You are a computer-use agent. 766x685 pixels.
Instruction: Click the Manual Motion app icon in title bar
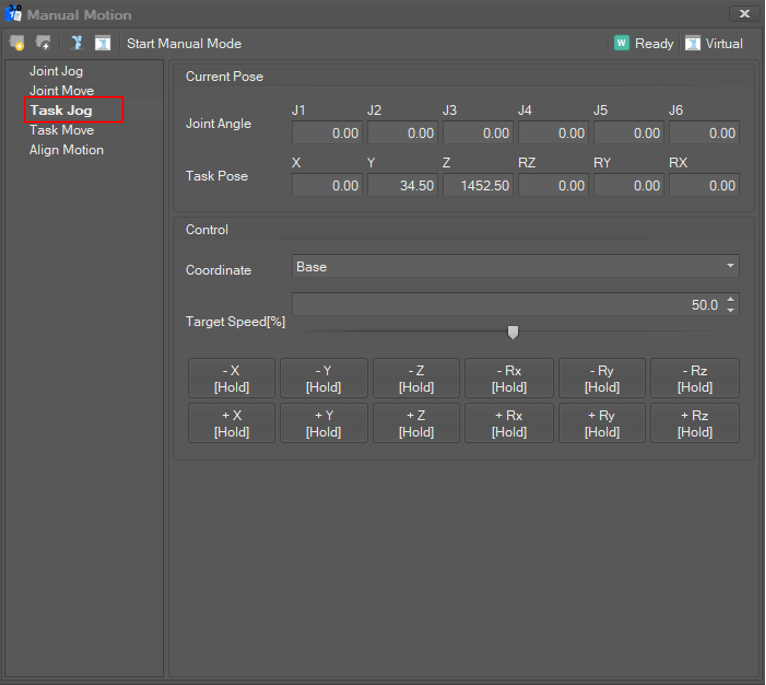click(x=13, y=14)
